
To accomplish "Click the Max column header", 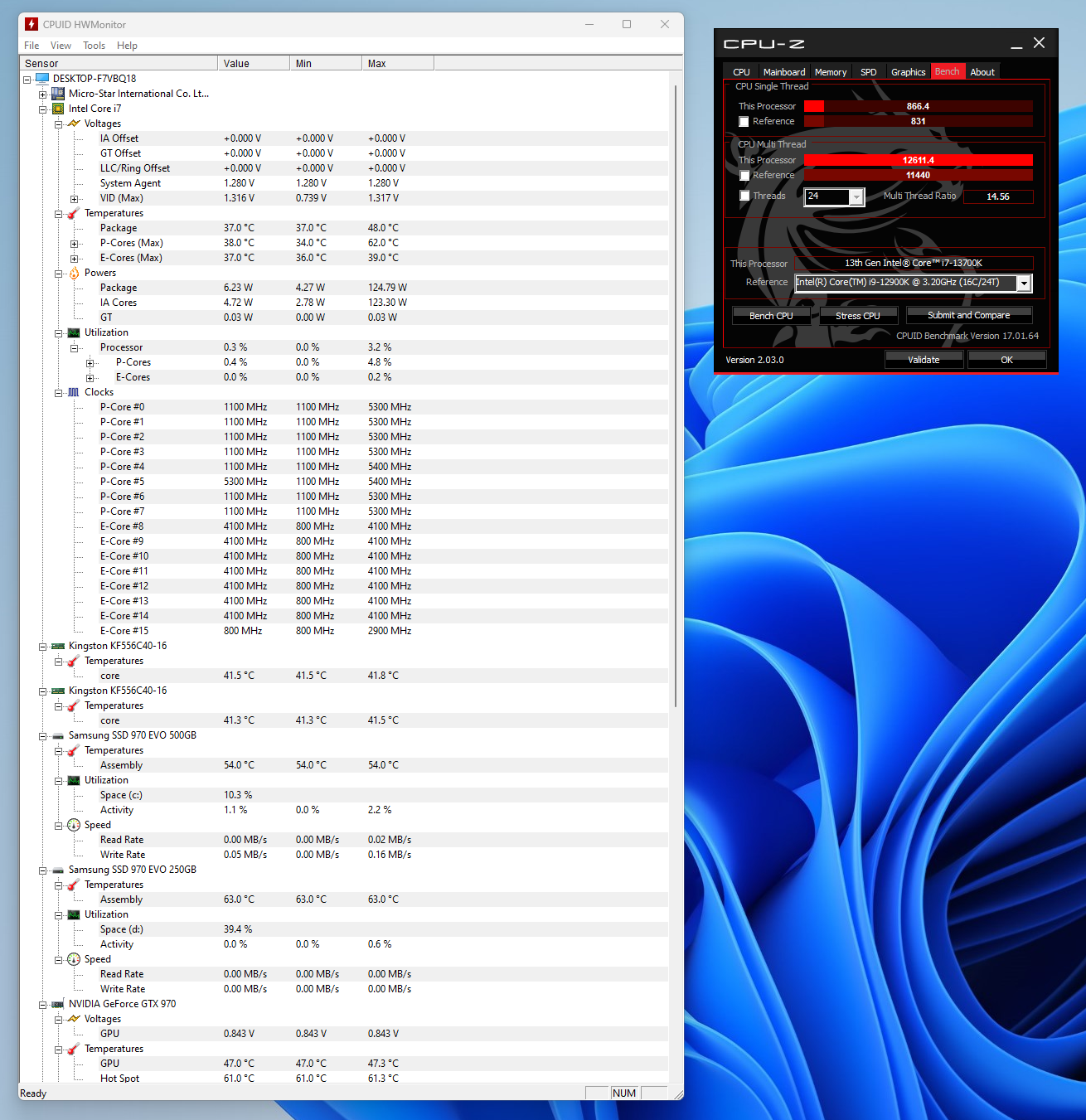I will point(398,64).
